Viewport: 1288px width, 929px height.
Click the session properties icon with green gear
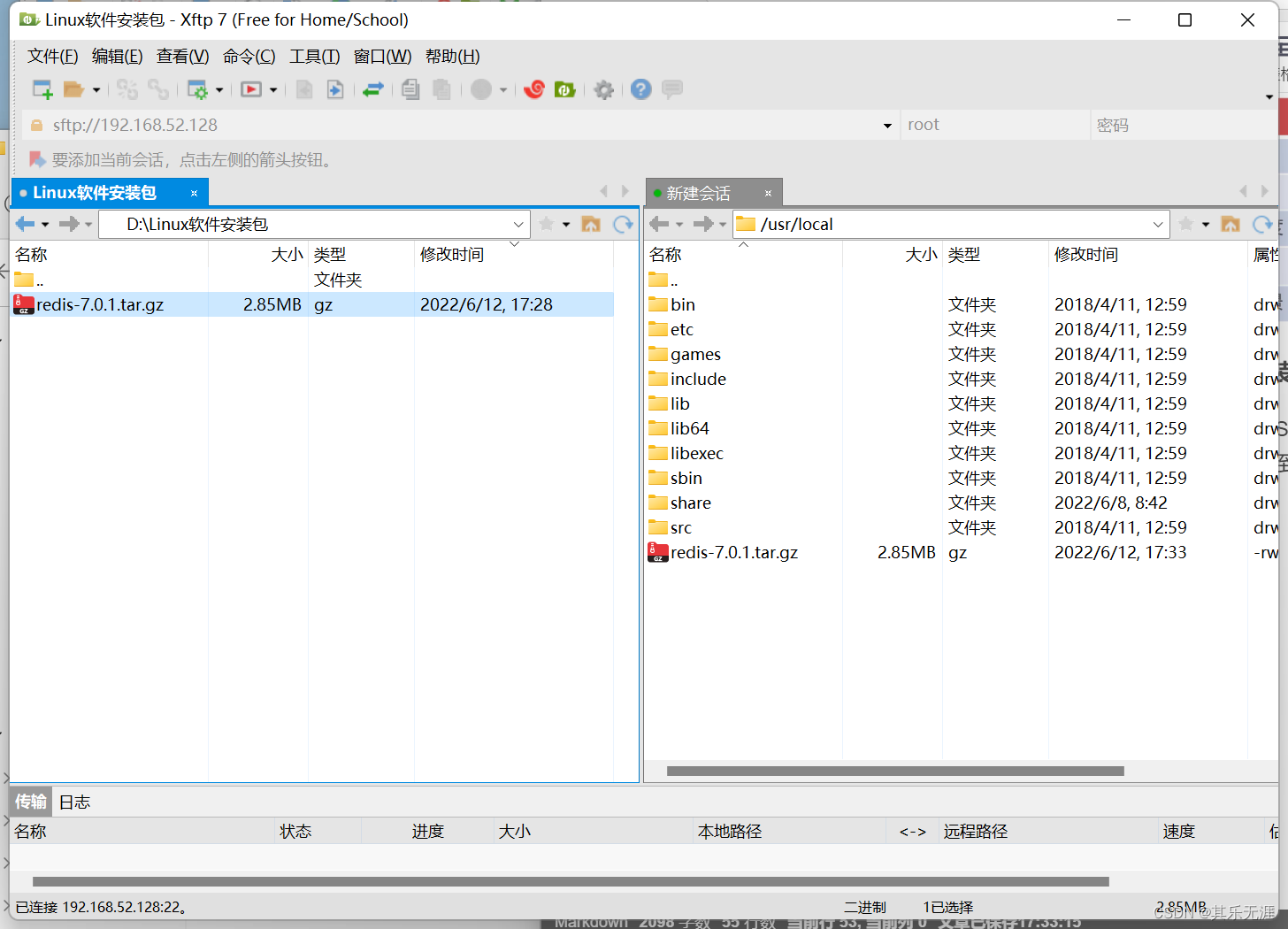tap(197, 89)
